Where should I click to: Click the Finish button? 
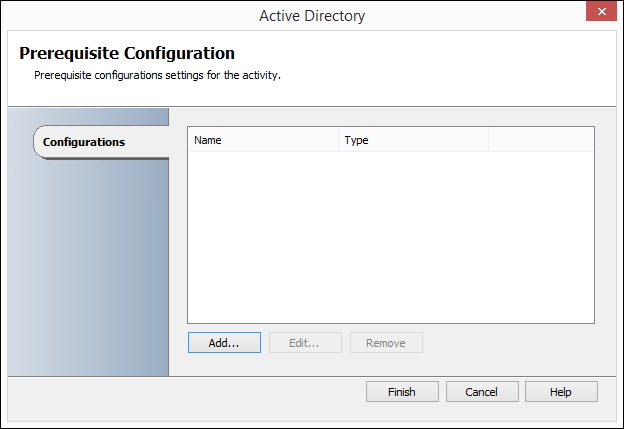[x=402, y=392]
